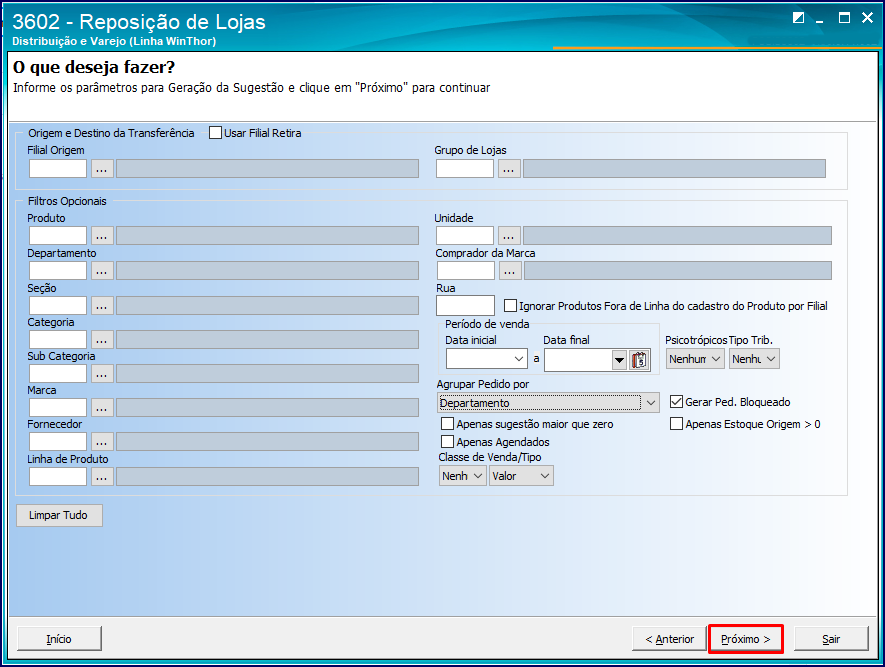
Task: Click the Departamento code input
Action: click(58, 271)
